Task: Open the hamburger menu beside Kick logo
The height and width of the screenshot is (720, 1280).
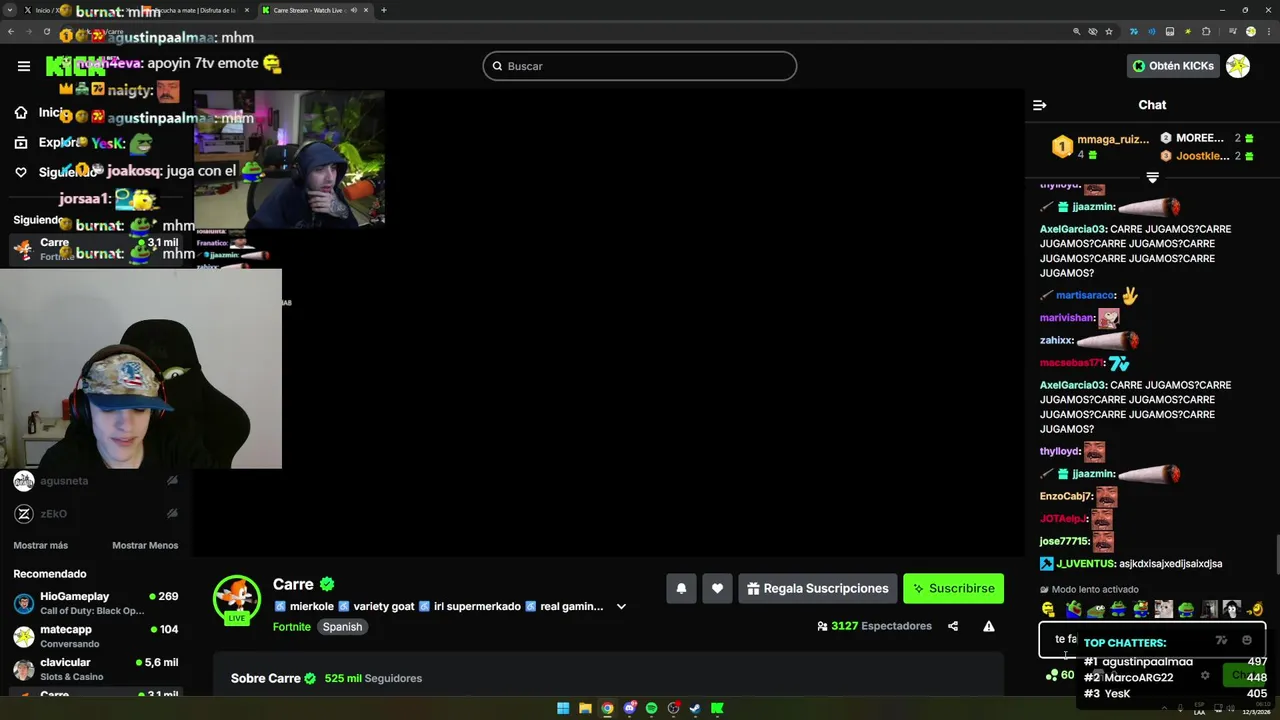Action: point(23,66)
